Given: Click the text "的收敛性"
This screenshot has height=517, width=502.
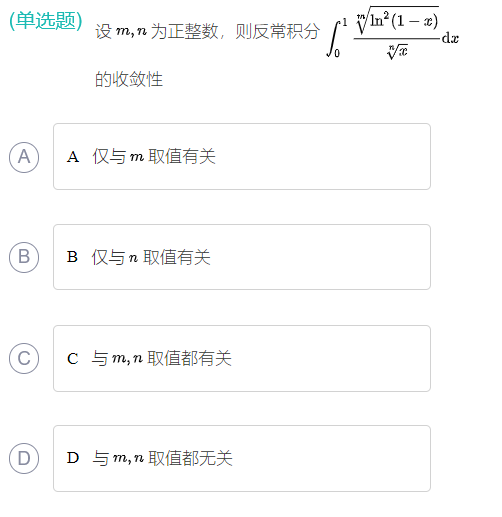Looking at the screenshot, I should 129,79.
